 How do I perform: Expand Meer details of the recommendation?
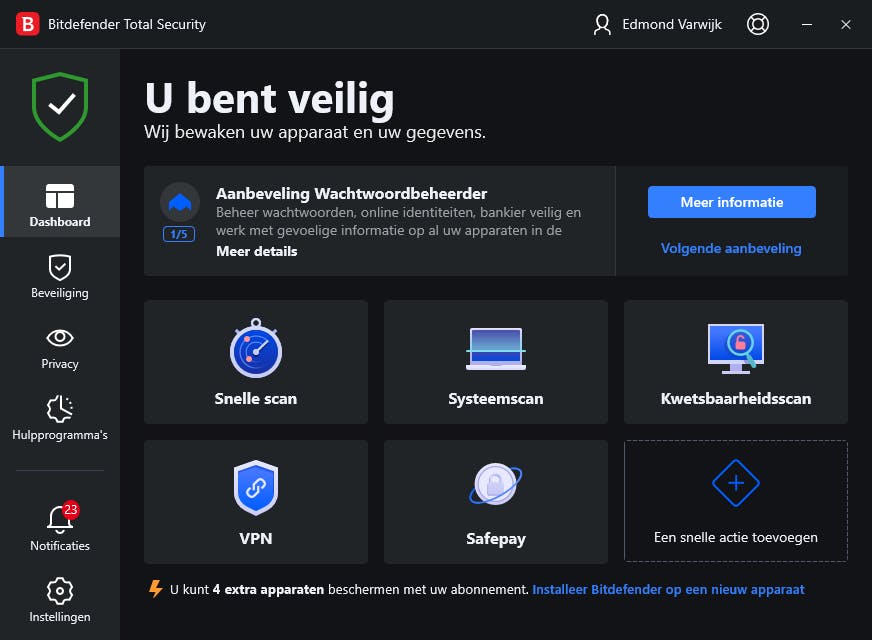[256, 251]
